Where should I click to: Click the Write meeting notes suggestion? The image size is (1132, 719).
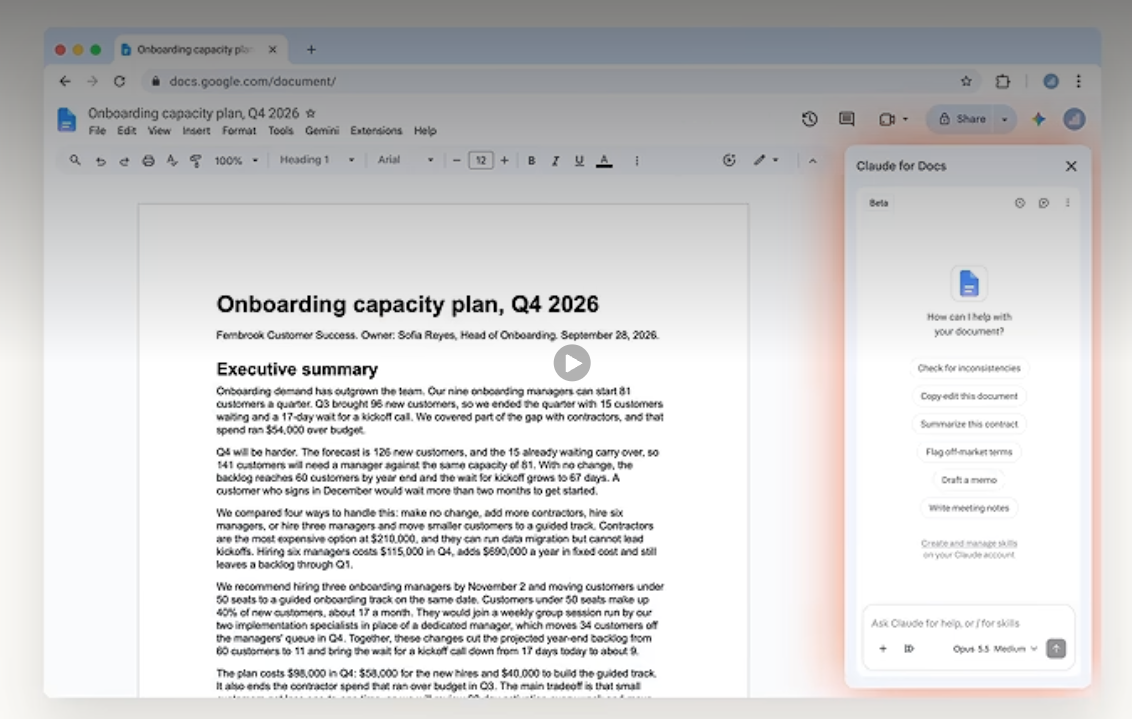969,508
